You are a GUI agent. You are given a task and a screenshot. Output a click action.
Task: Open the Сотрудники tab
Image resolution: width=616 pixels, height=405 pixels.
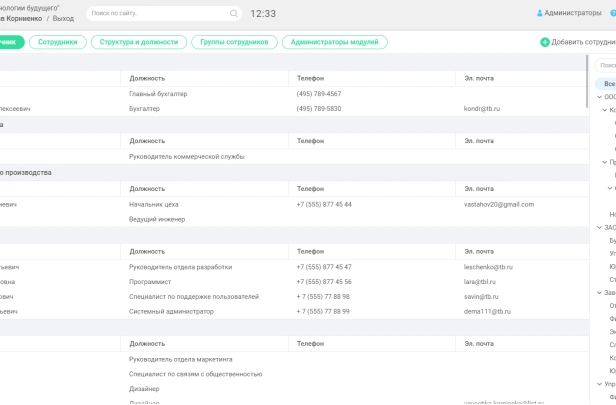(x=57, y=43)
